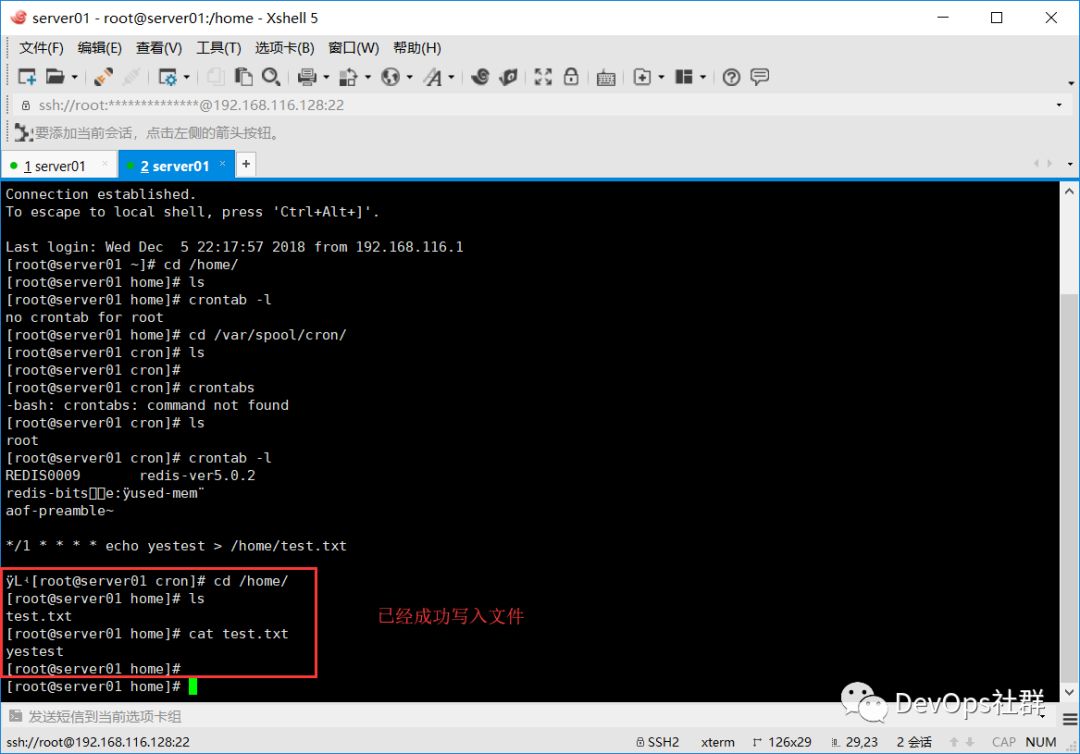1080x754 pixels.
Task: Click the Open session folder icon
Action: (54, 77)
